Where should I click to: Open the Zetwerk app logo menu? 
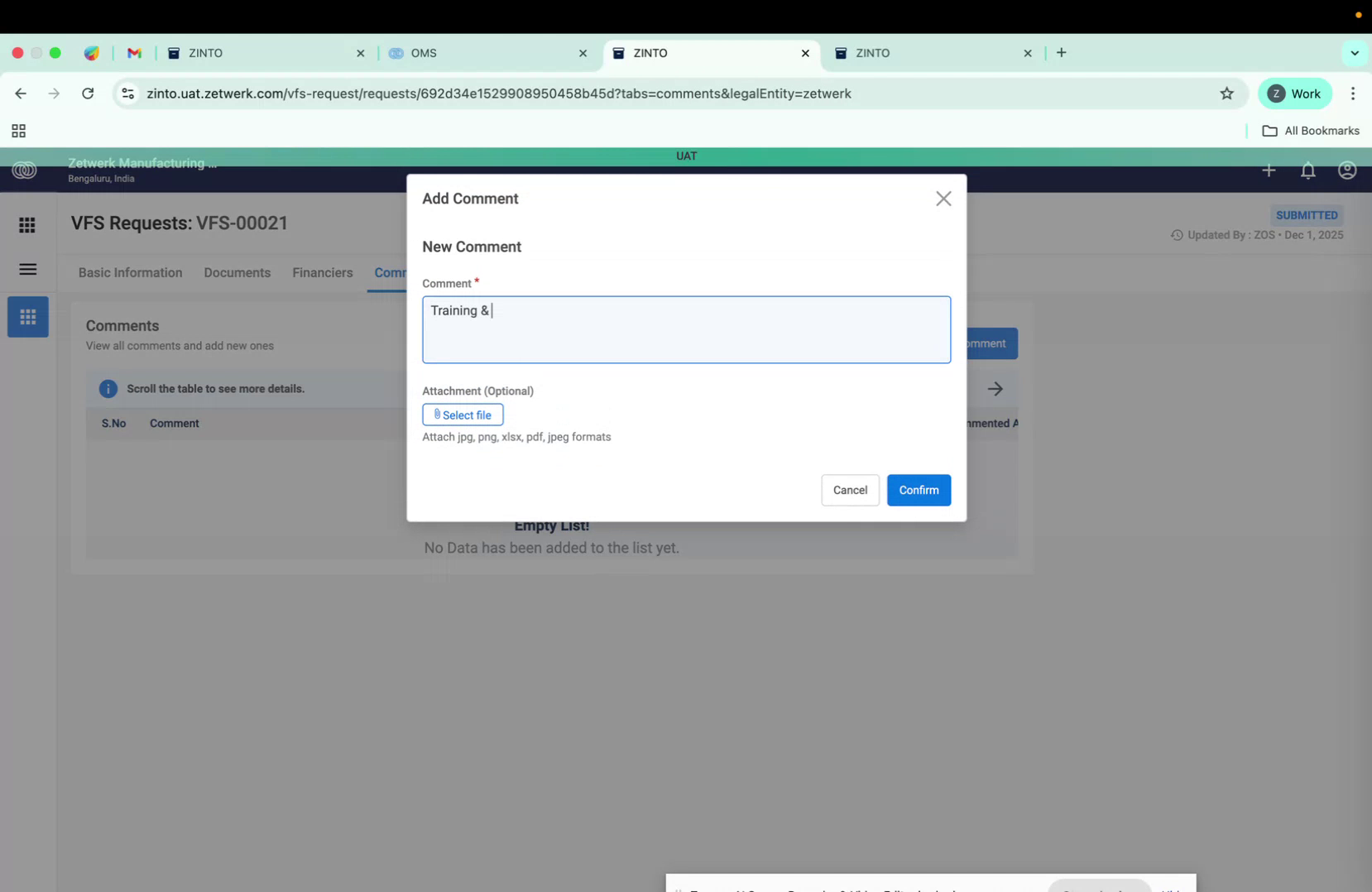pyautogui.click(x=25, y=170)
